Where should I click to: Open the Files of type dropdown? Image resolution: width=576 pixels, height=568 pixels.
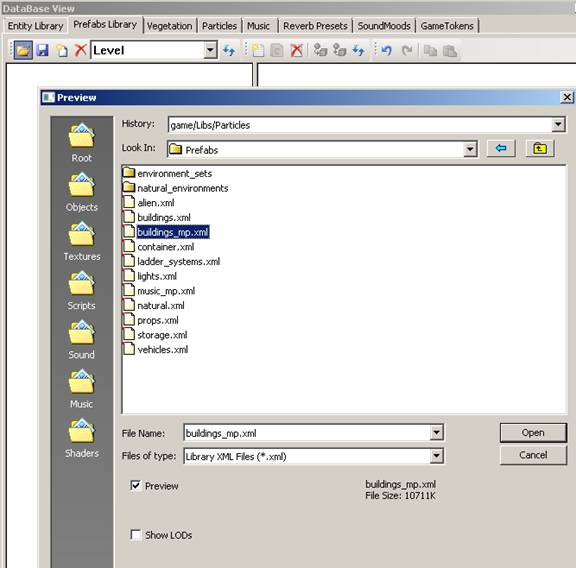436,456
